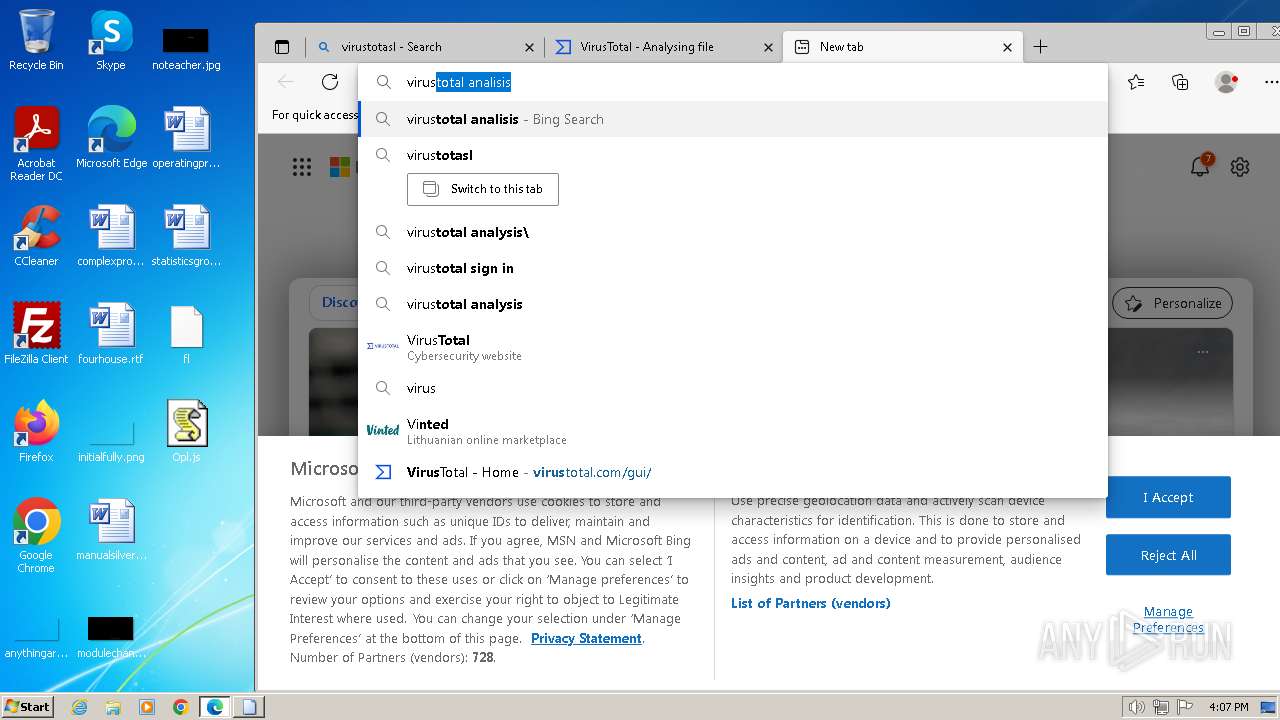Select suggestion virustotal analisis - Bing Search
This screenshot has width=1280, height=720.
[x=733, y=119]
